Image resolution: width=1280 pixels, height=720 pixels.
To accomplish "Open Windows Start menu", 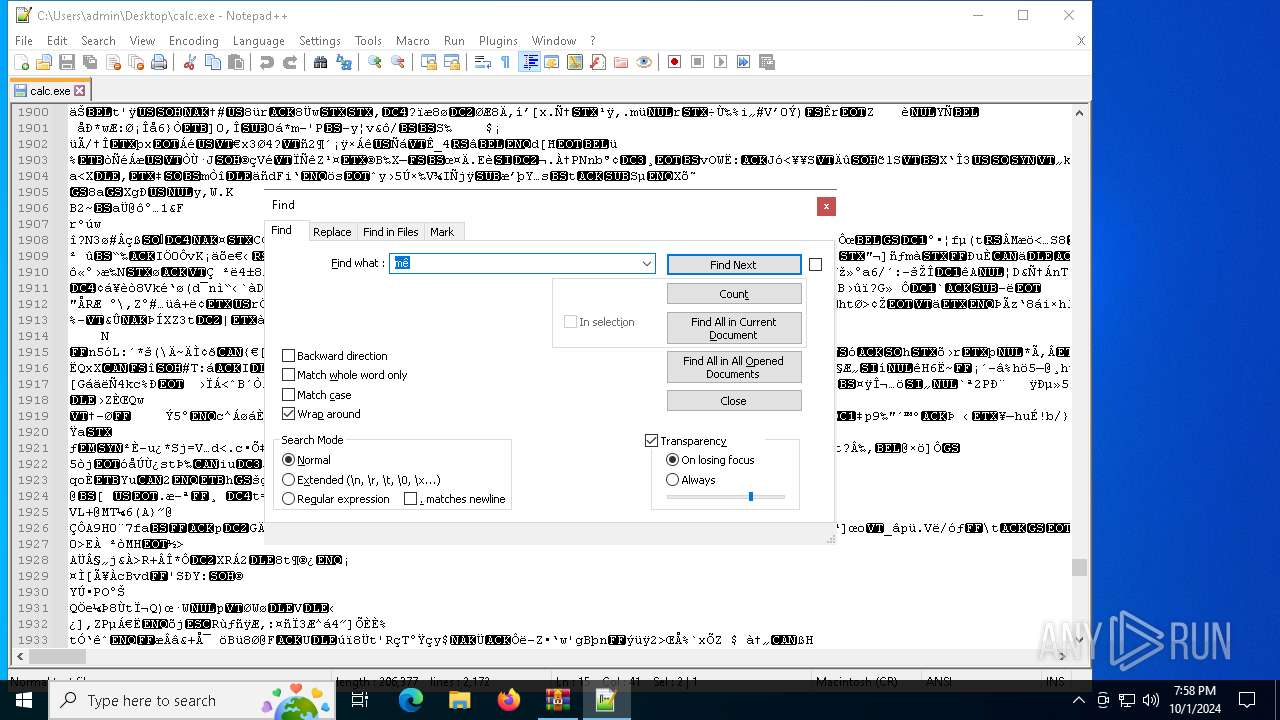I will click(23, 700).
